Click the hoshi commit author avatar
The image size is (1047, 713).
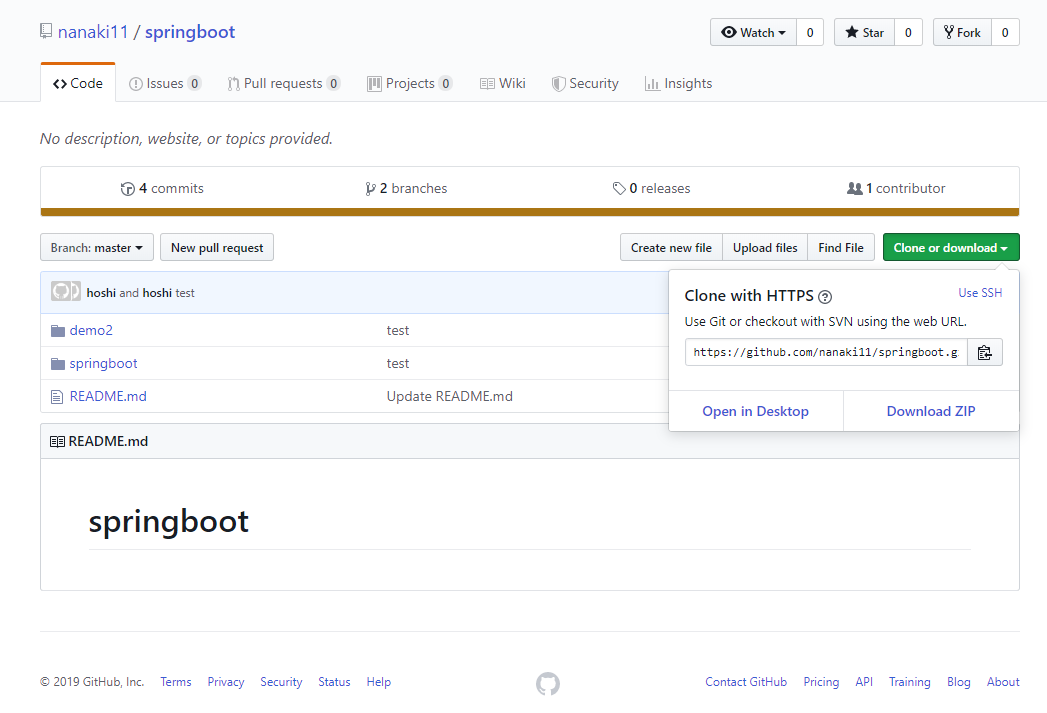66,291
